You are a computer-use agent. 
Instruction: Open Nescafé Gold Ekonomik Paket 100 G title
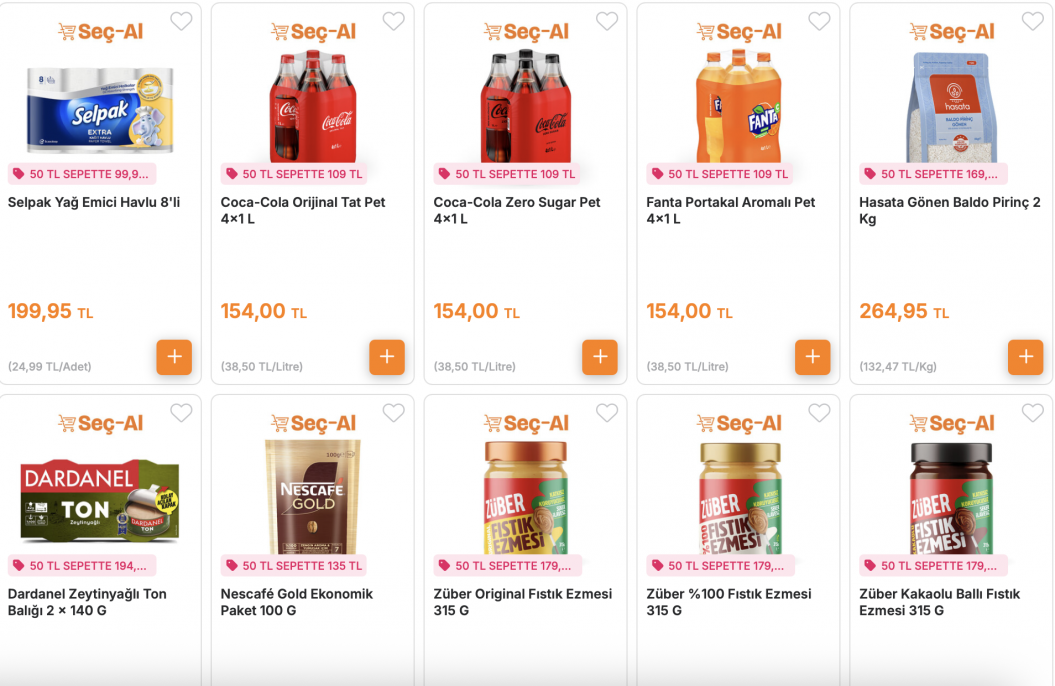click(297, 602)
